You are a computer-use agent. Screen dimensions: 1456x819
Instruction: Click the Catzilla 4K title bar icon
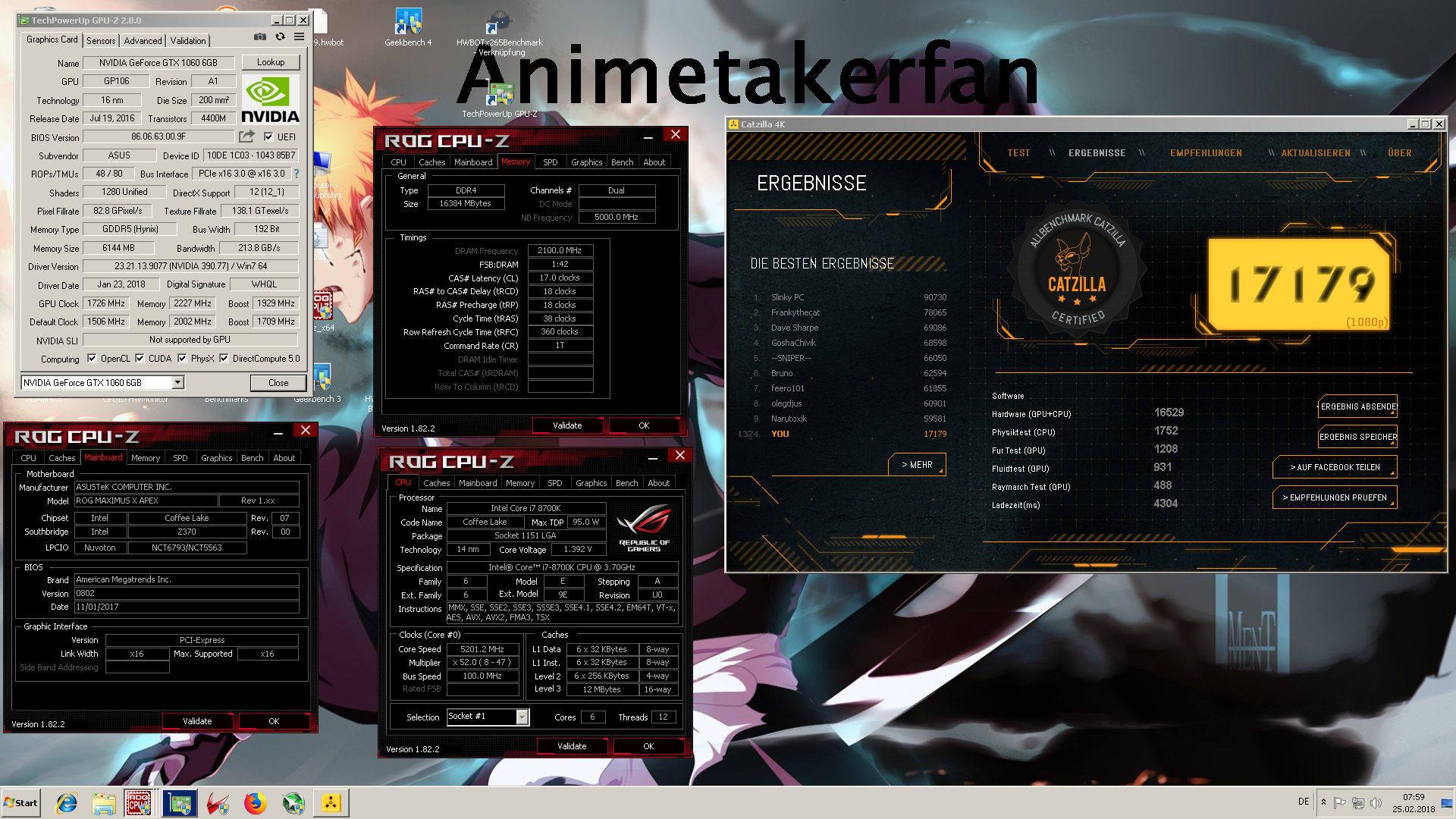(x=733, y=124)
